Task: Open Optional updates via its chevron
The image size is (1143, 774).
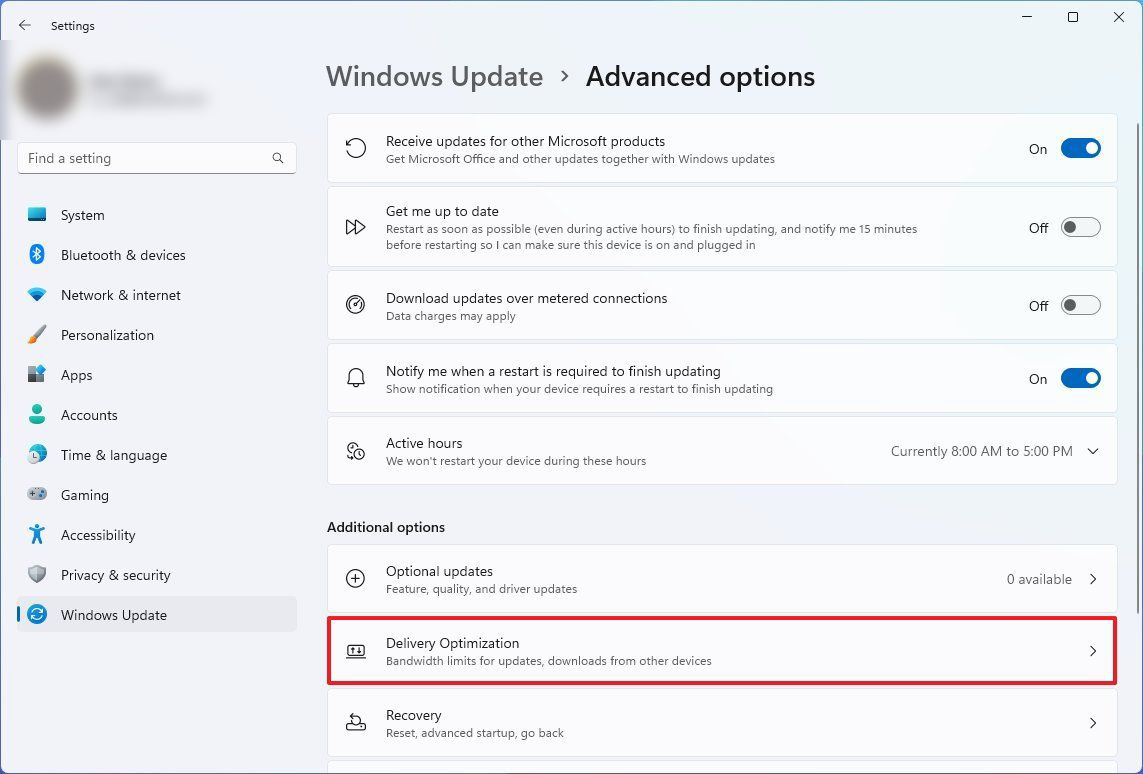Action: pyautogui.click(x=1093, y=579)
